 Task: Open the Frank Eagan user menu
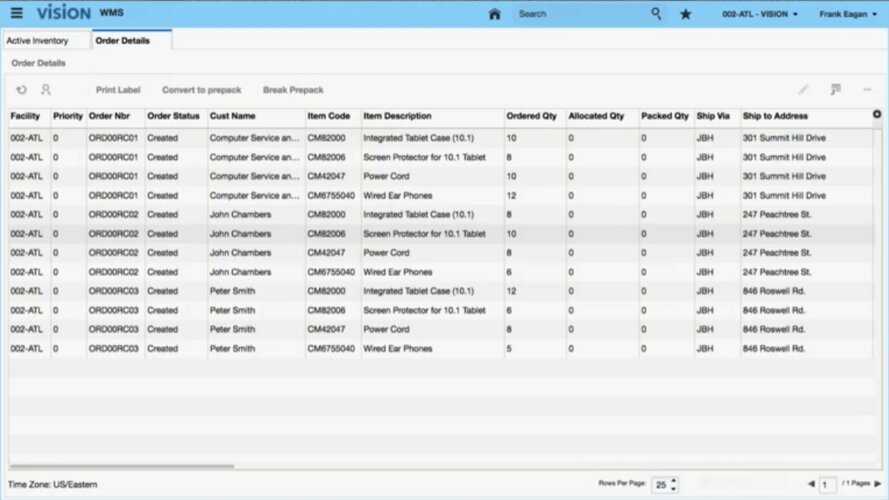click(x=848, y=14)
